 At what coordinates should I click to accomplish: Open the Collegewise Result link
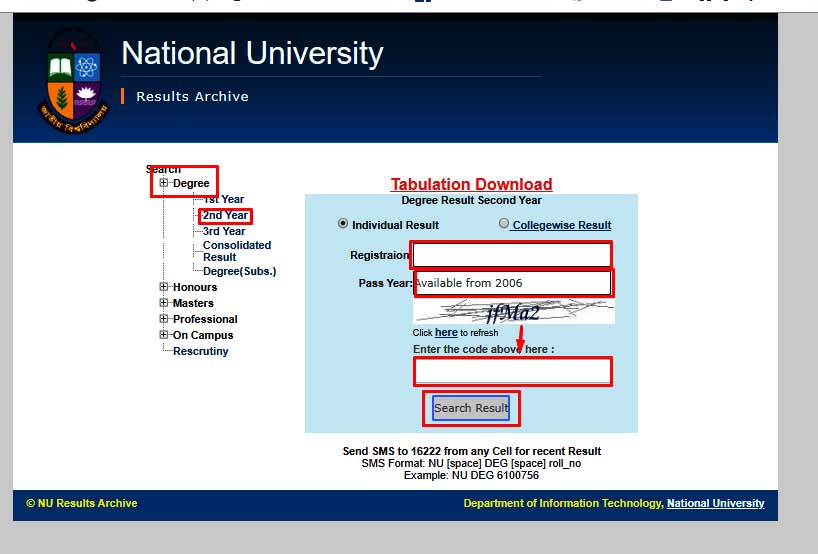pos(562,225)
